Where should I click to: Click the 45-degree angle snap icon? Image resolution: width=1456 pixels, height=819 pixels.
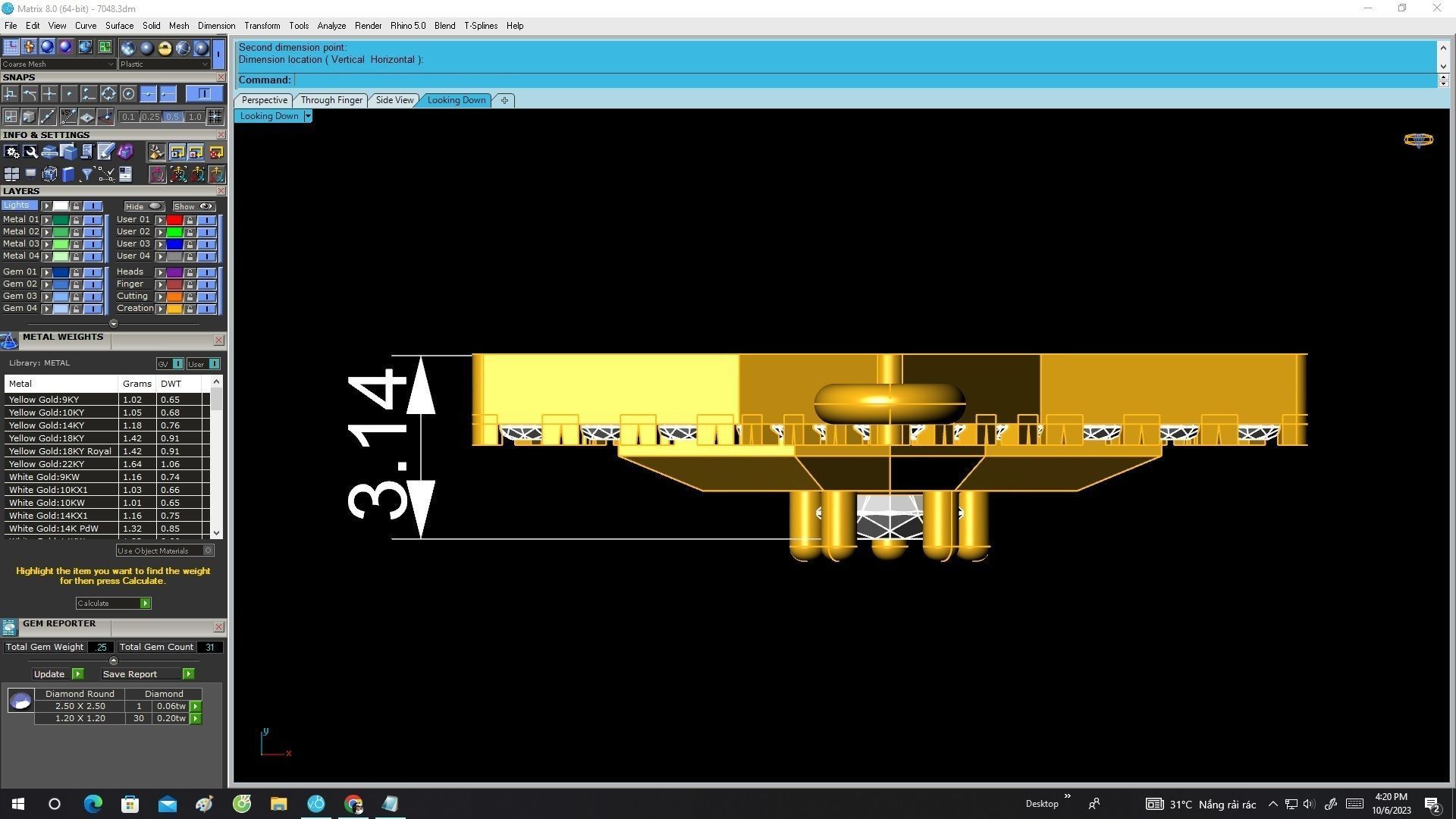point(68,116)
